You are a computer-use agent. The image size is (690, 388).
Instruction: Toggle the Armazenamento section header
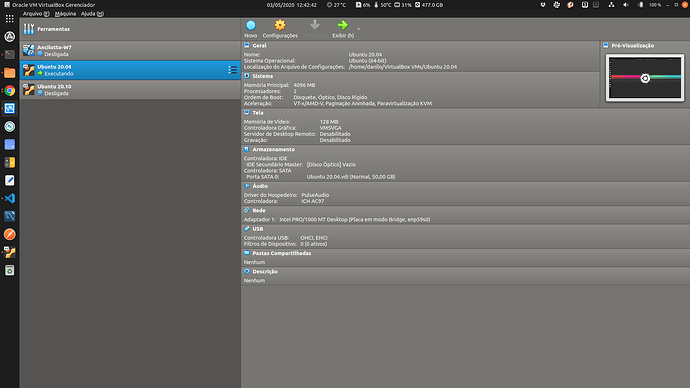tap(273, 150)
